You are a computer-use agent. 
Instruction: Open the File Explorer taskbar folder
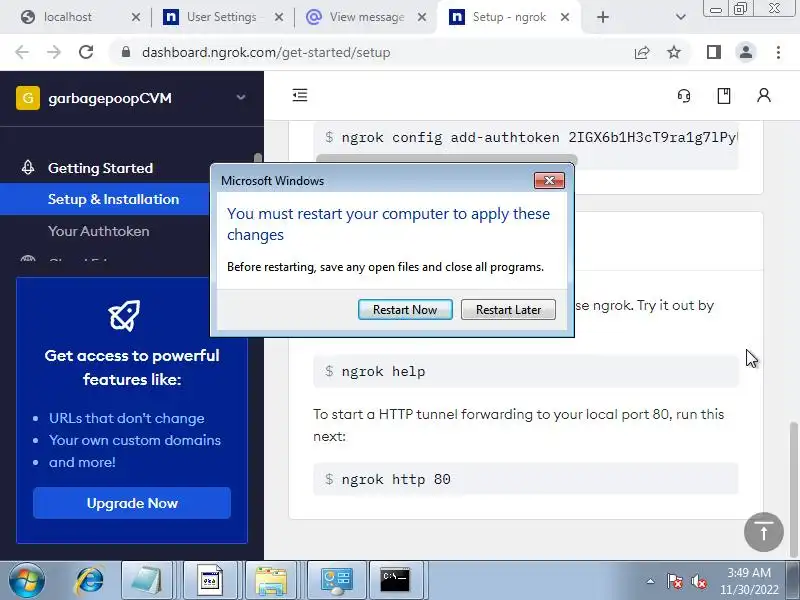click(272, 581)
